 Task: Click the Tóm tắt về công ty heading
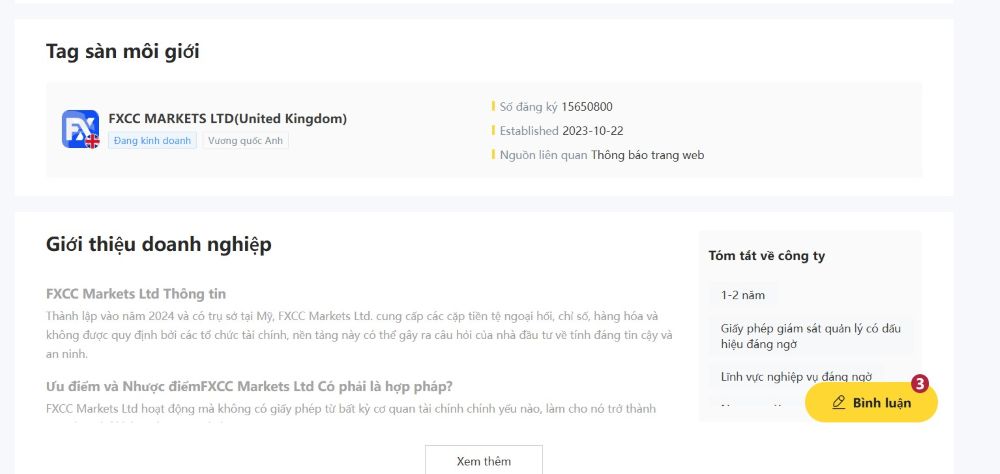[x=766, y=256]
